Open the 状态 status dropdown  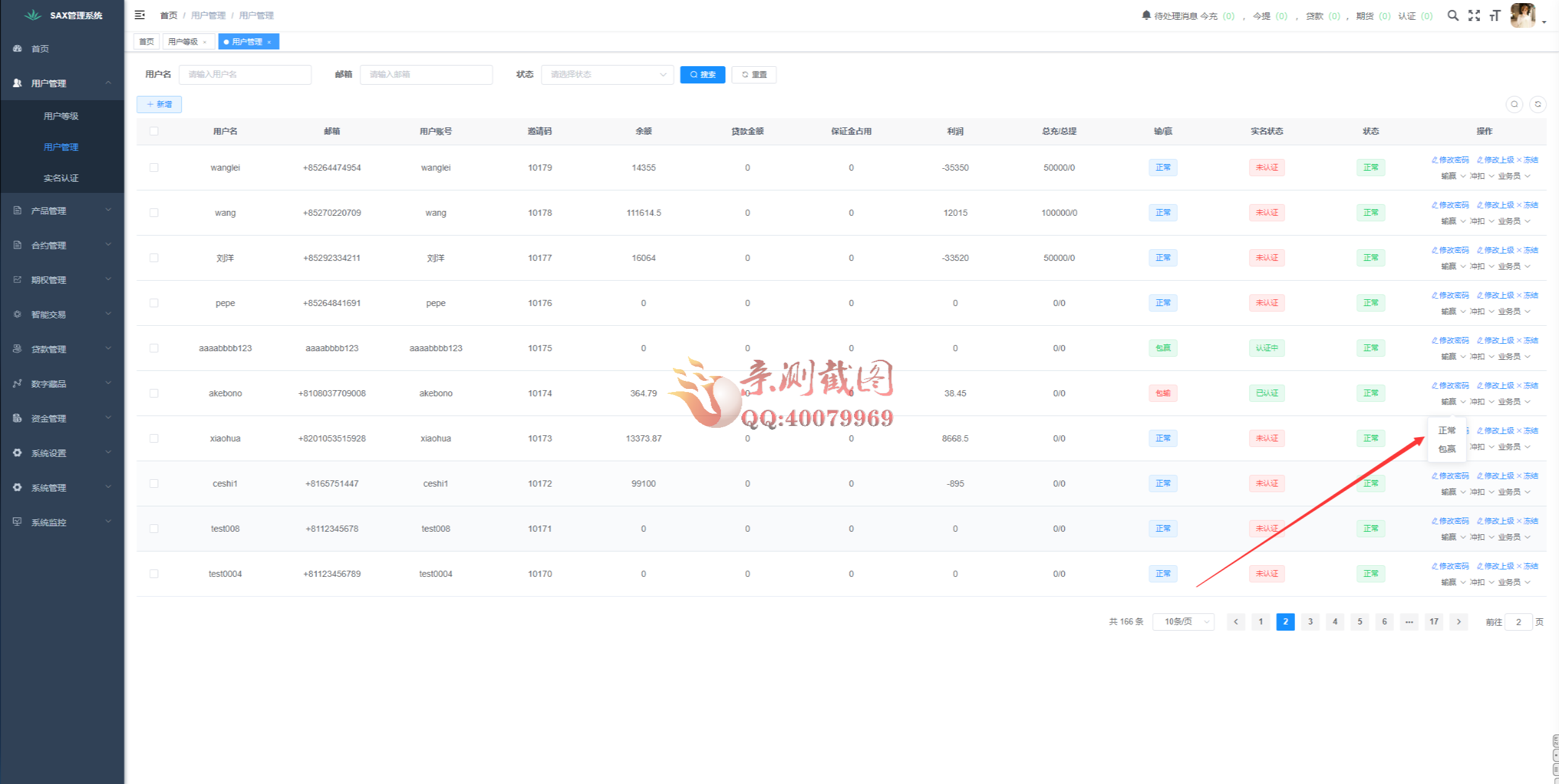[x=607, y=74]
